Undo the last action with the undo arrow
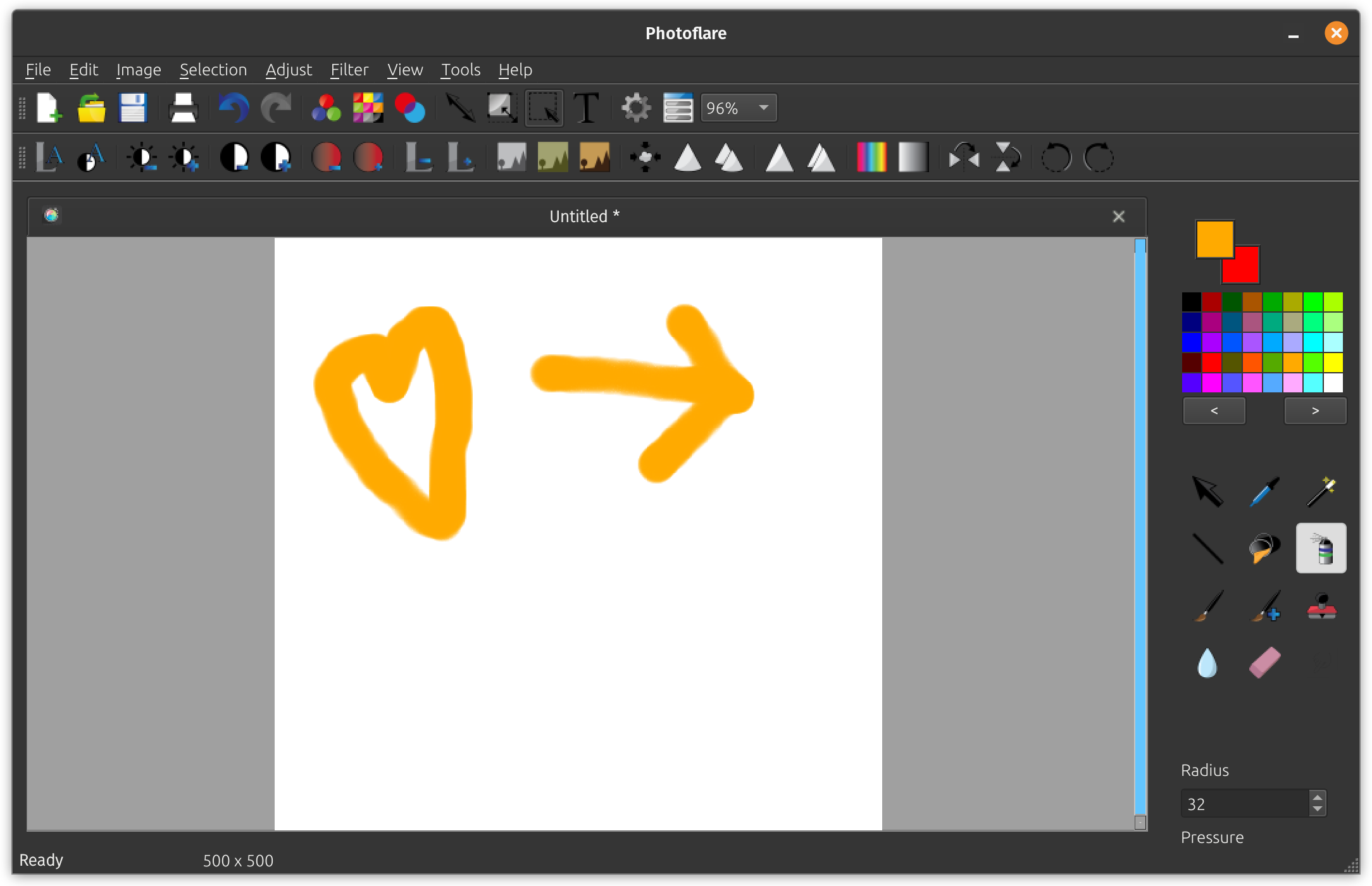The height and width of the screenshot is (886, 1372). [x=234, y=108]
